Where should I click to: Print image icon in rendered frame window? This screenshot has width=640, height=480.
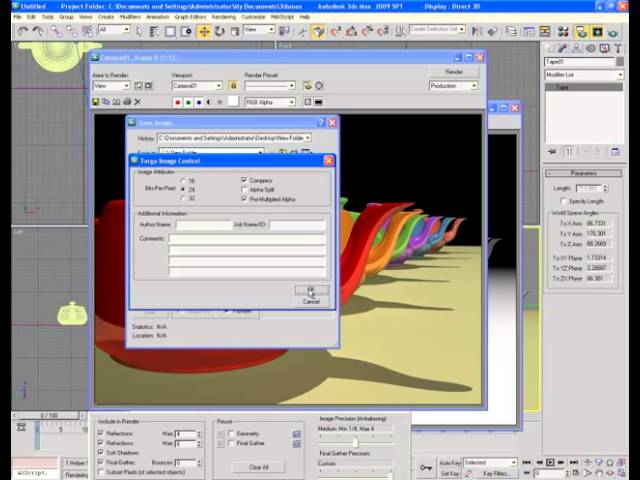[x=127, y=102]
